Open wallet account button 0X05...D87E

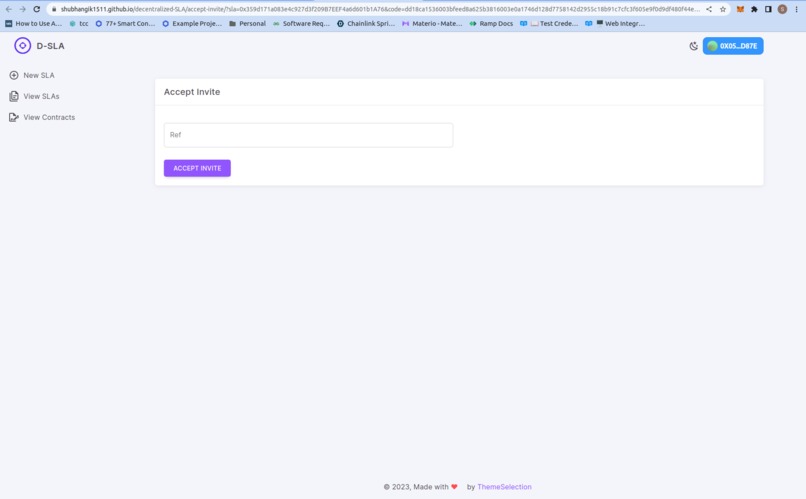point(733,46)
